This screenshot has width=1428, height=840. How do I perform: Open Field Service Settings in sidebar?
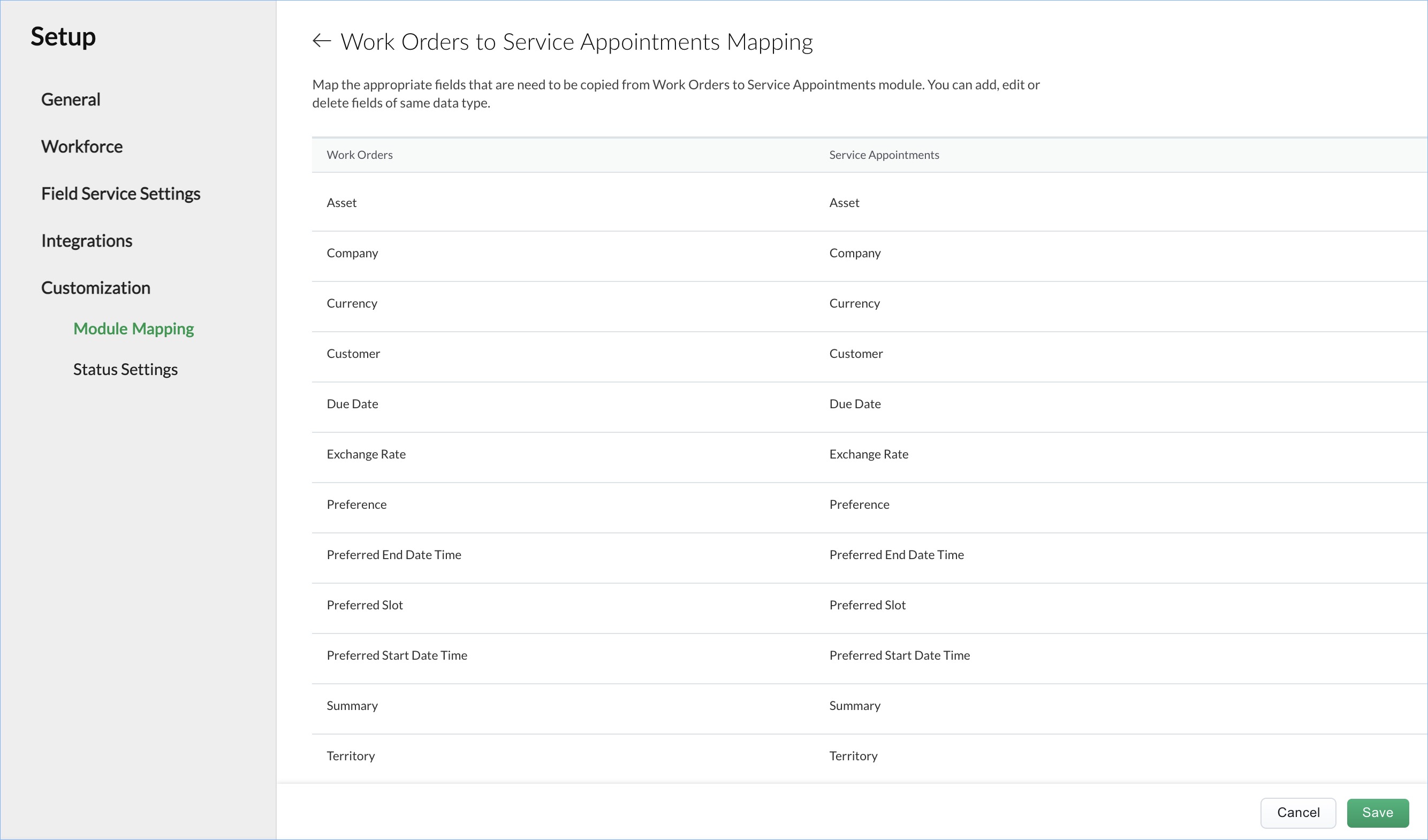point(121,194)
